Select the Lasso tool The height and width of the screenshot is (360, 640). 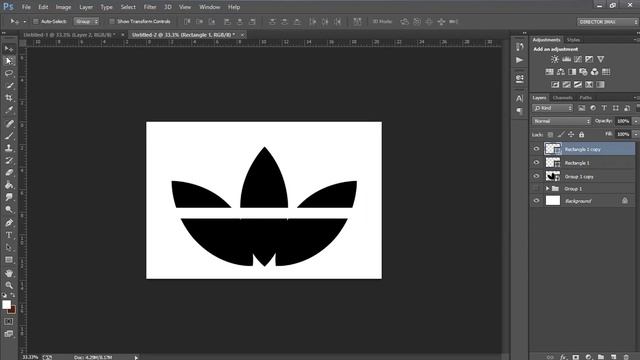click(x=9, y=73)
